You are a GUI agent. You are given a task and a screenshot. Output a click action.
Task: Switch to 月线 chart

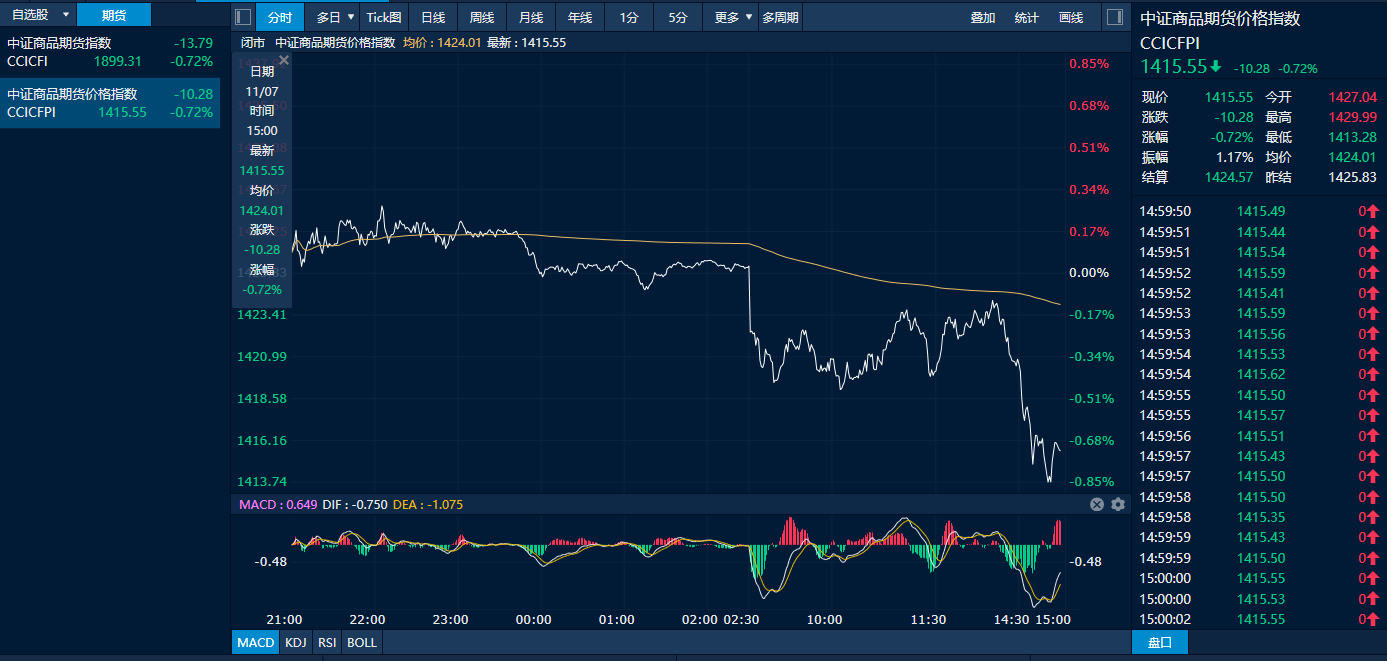tap(531, 17)
